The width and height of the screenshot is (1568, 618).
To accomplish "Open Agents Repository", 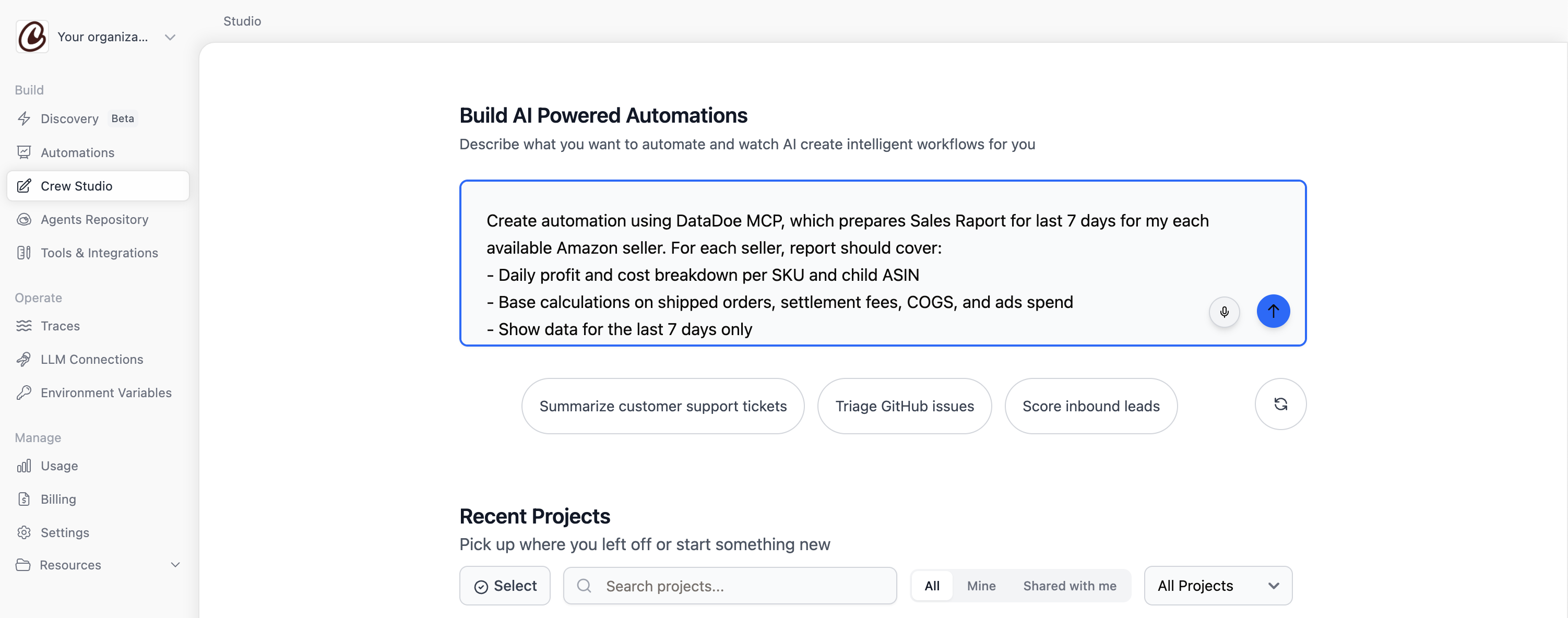I will click(98, 219).
